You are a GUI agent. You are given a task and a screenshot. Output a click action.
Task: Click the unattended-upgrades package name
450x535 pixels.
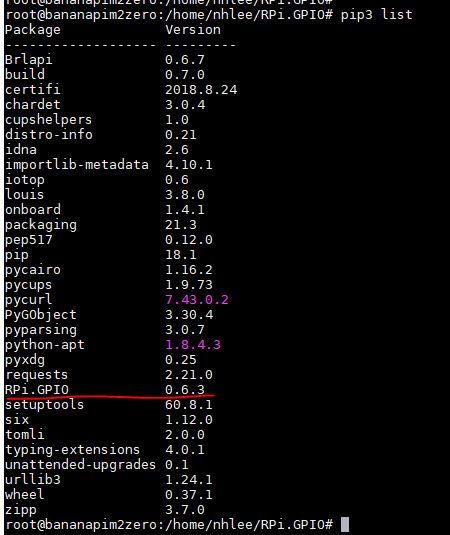[x=81, y=465]
